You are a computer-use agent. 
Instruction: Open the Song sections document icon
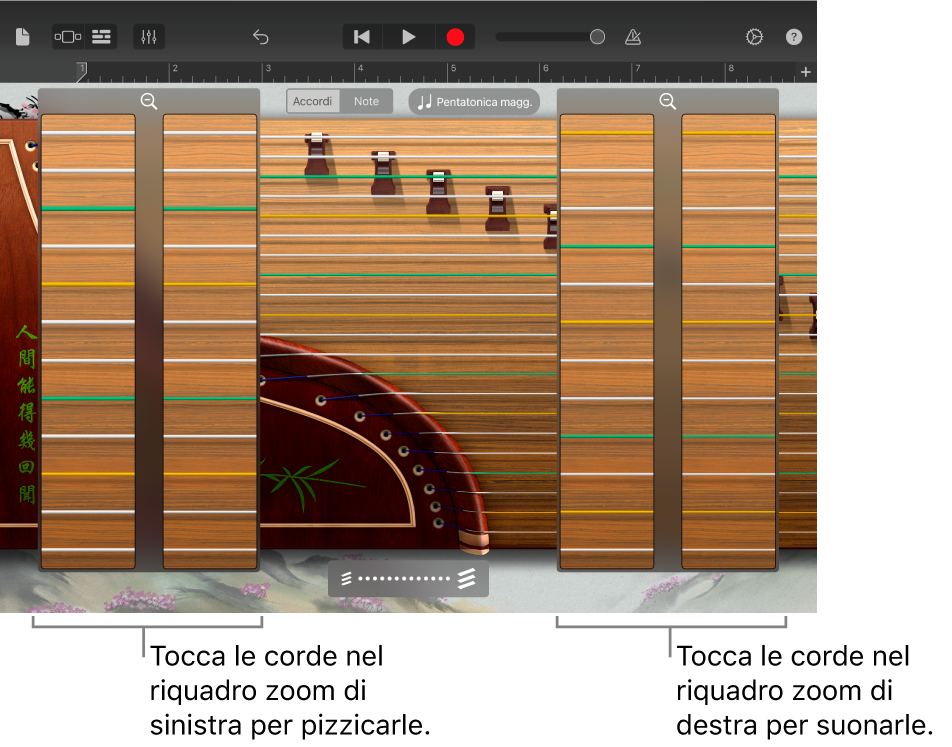pyautogui.click(x=21, y=36)
